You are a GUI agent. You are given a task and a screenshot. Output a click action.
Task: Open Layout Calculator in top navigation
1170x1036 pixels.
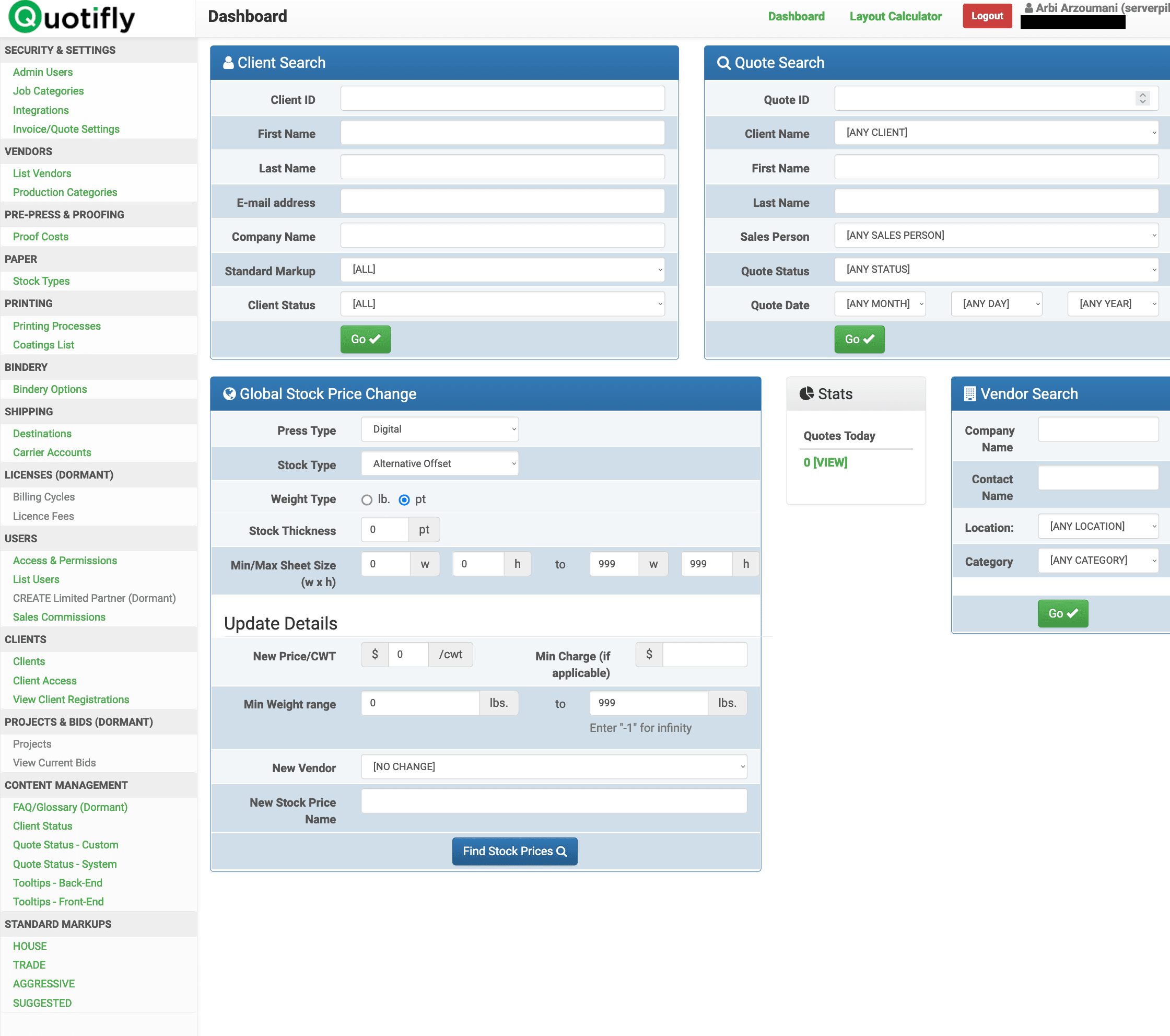895,16
